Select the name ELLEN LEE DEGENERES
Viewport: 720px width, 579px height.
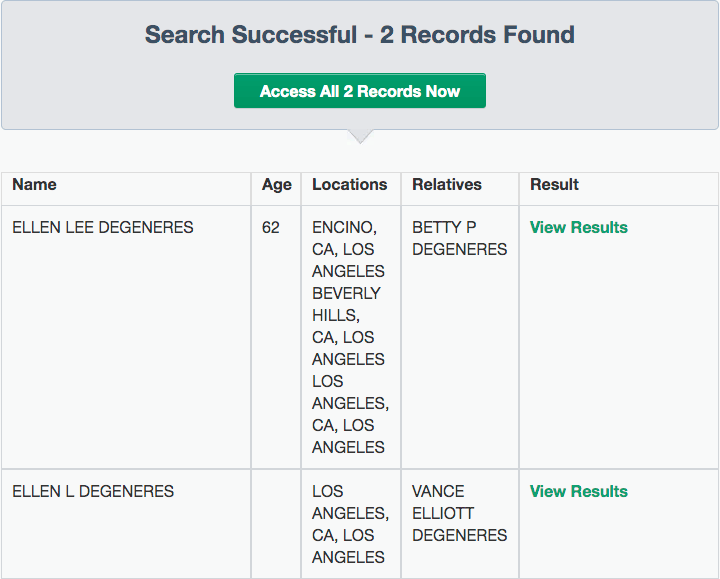click(103, 227)
